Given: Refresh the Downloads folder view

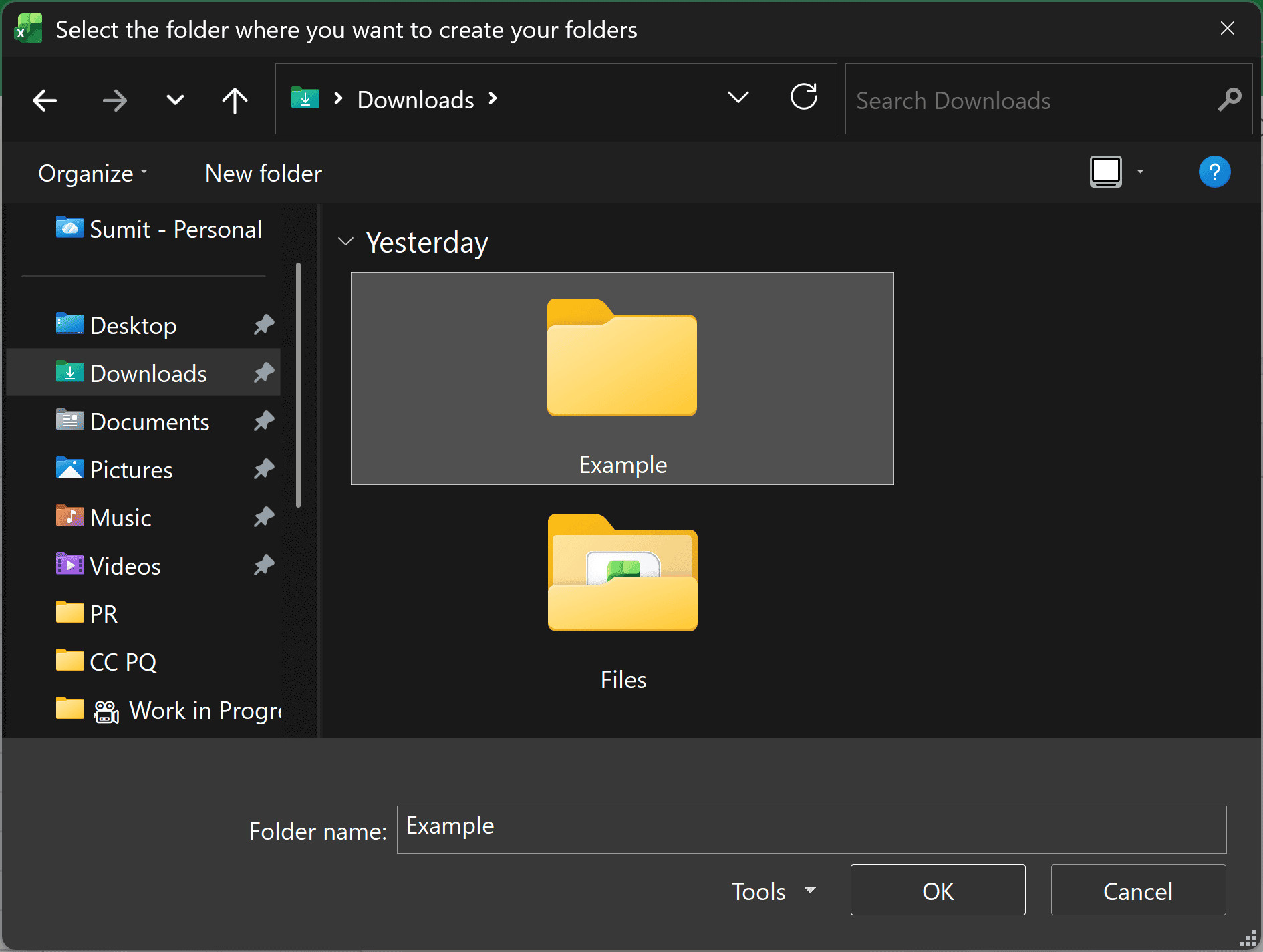Looking at the screenshot, I should coord(804,98).
